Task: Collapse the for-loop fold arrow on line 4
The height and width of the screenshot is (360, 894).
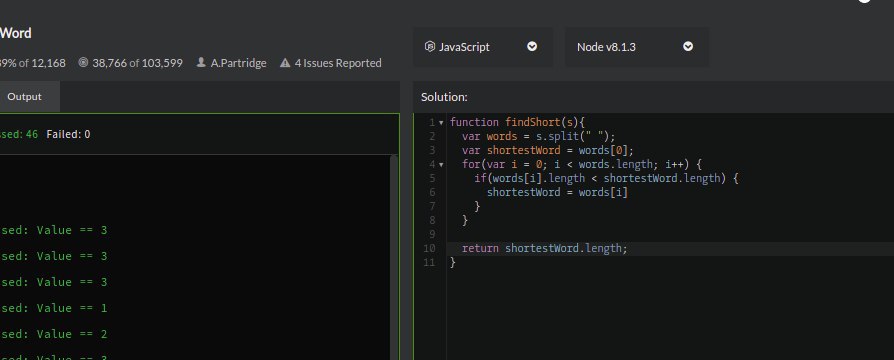Action: tap(441, 165)
